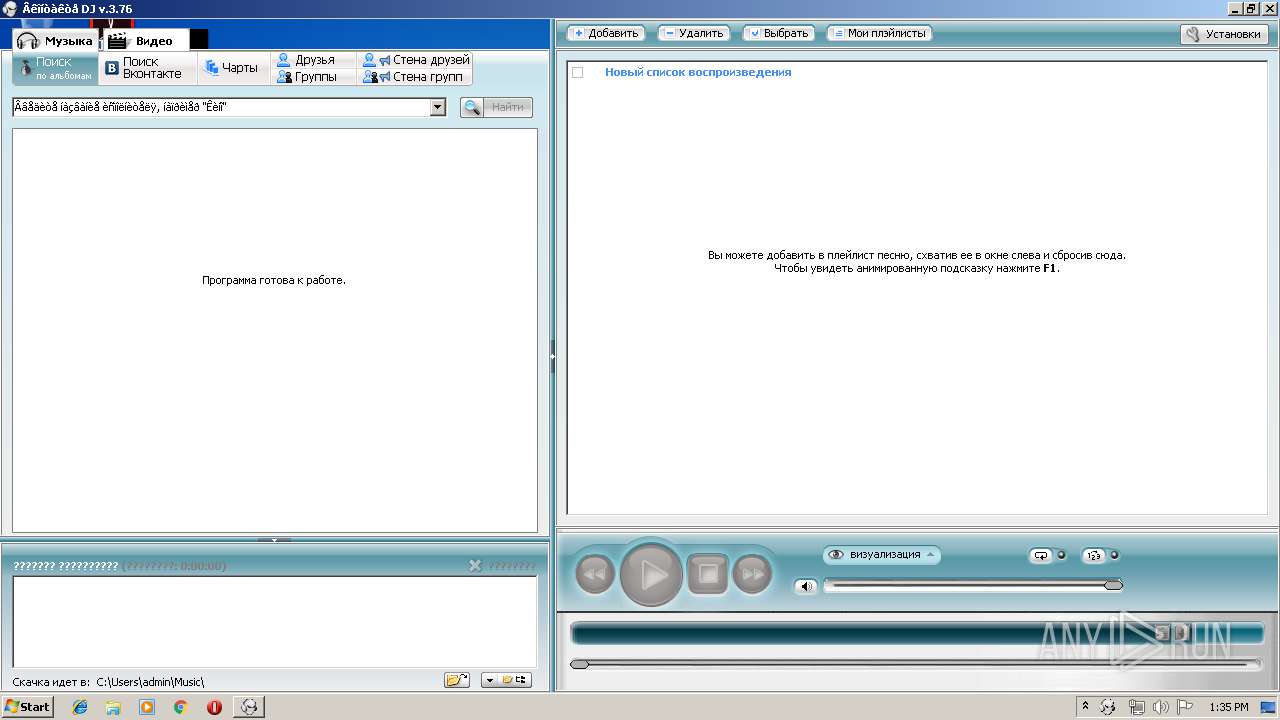Open the Чарты tab

pos(233,68)
